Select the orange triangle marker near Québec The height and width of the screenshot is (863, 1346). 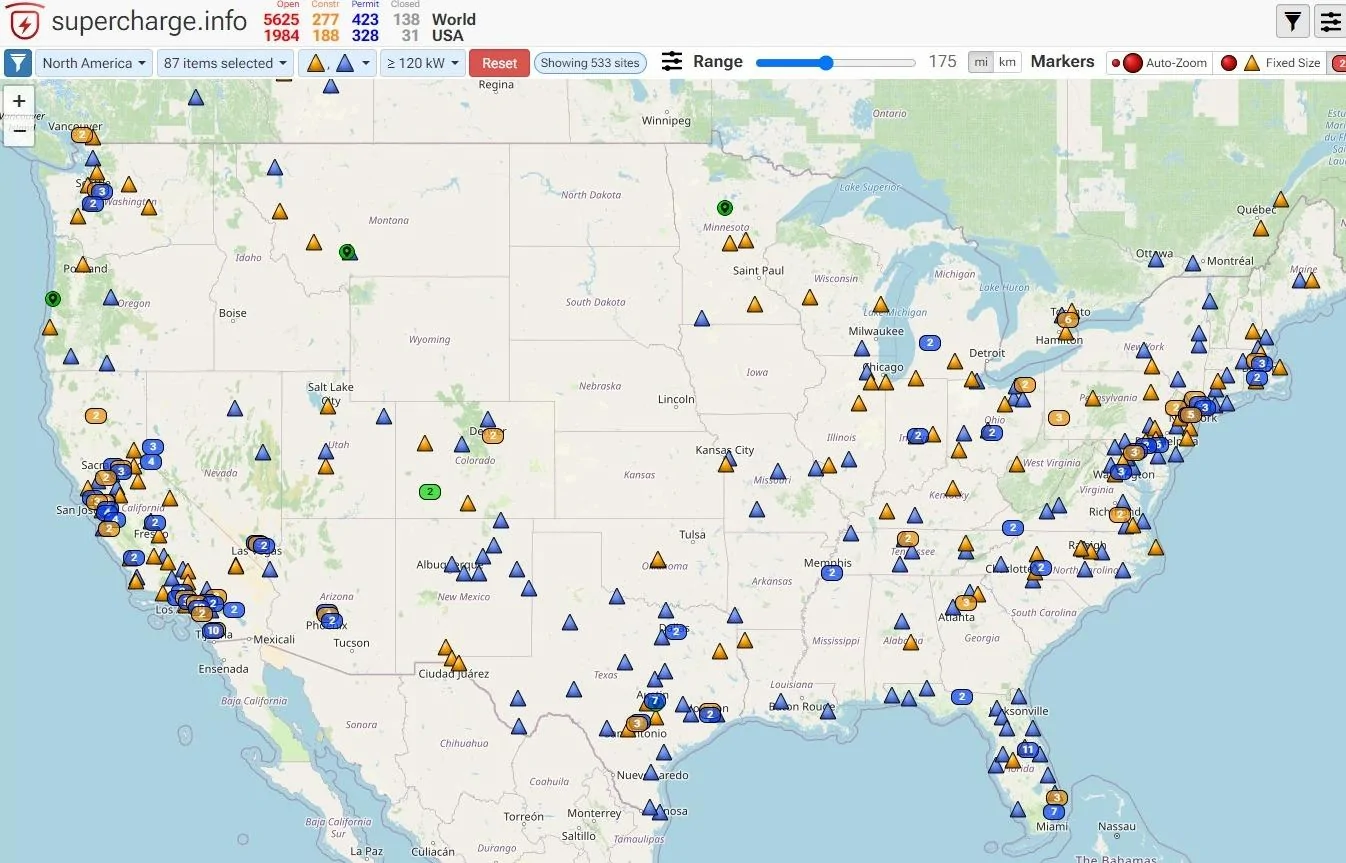click(x=1281, y=200)
